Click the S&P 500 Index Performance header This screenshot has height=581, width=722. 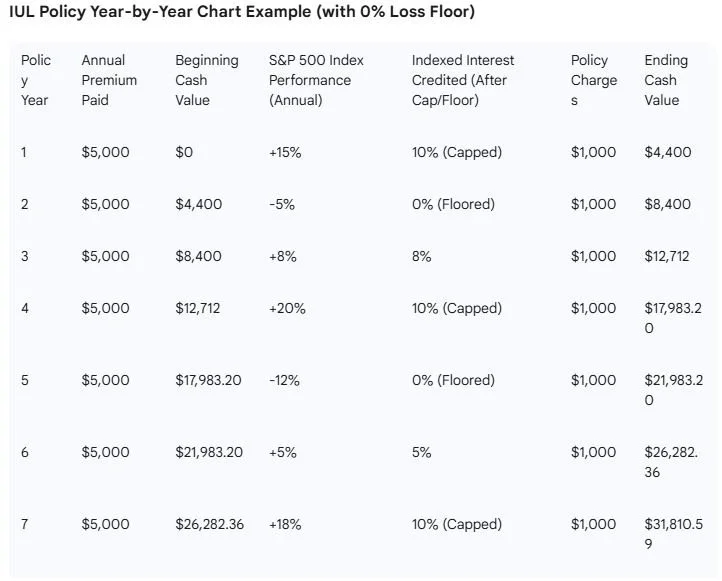pos(316,80)
